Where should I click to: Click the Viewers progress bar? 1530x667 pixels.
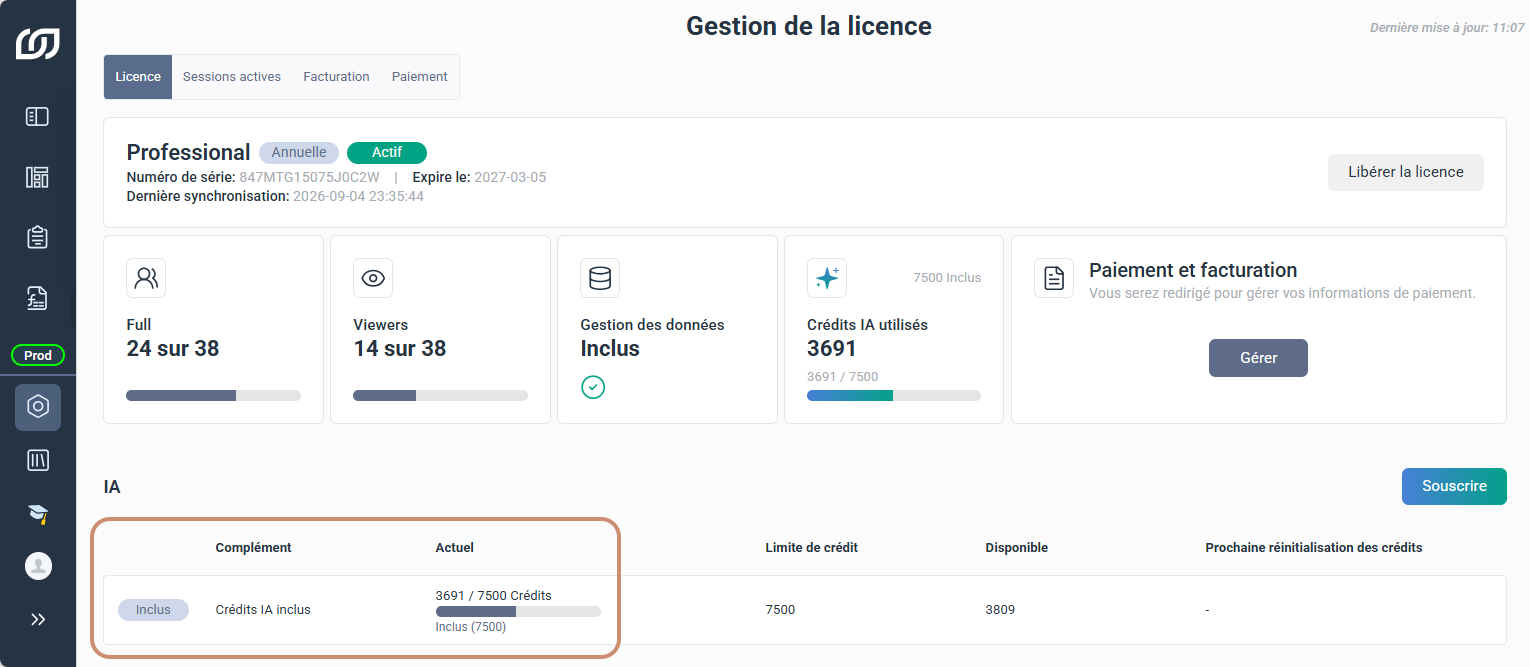click(x=440, y=396)
